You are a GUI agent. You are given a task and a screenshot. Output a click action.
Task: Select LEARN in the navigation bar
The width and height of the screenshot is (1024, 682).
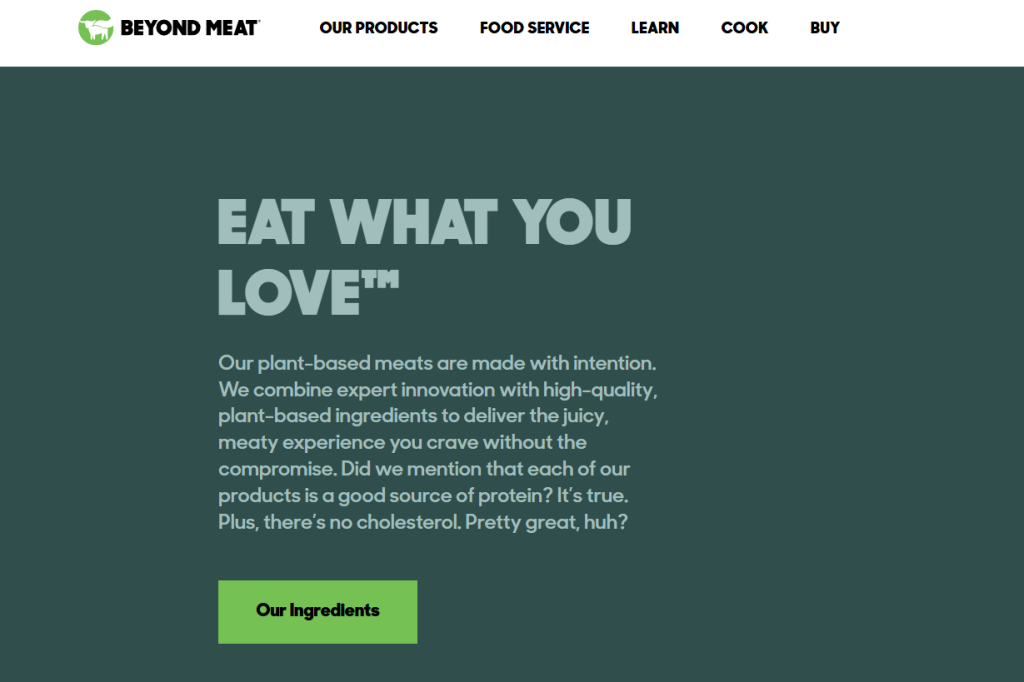pos(655,28)
